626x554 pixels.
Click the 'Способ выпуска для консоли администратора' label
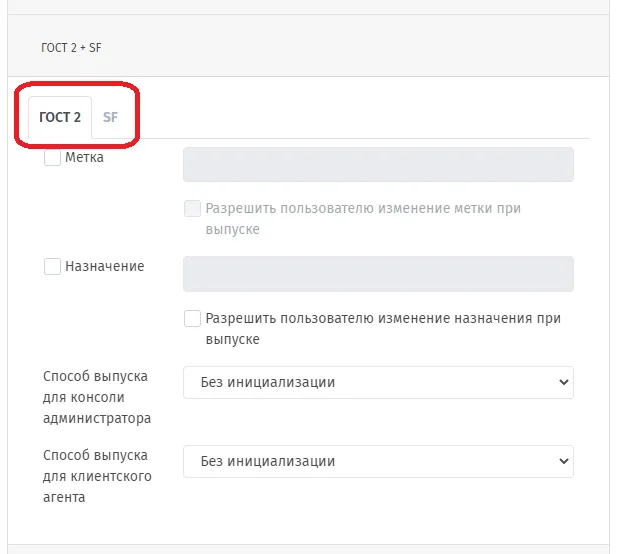(x=97, y=397)
